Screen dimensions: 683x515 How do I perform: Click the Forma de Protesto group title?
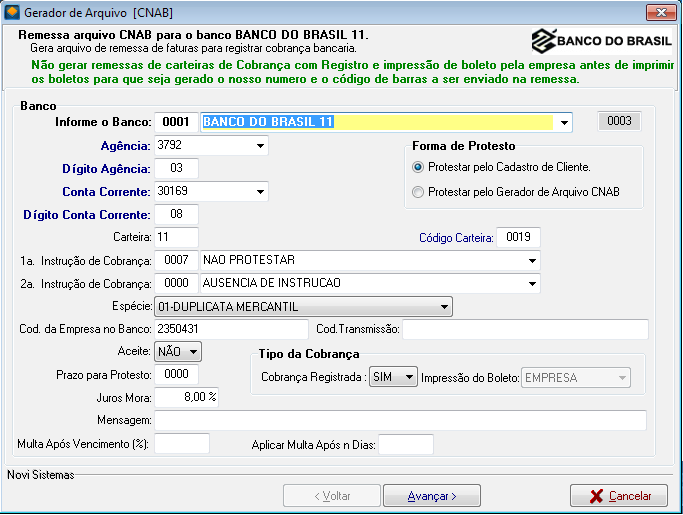tap(463, 146)
